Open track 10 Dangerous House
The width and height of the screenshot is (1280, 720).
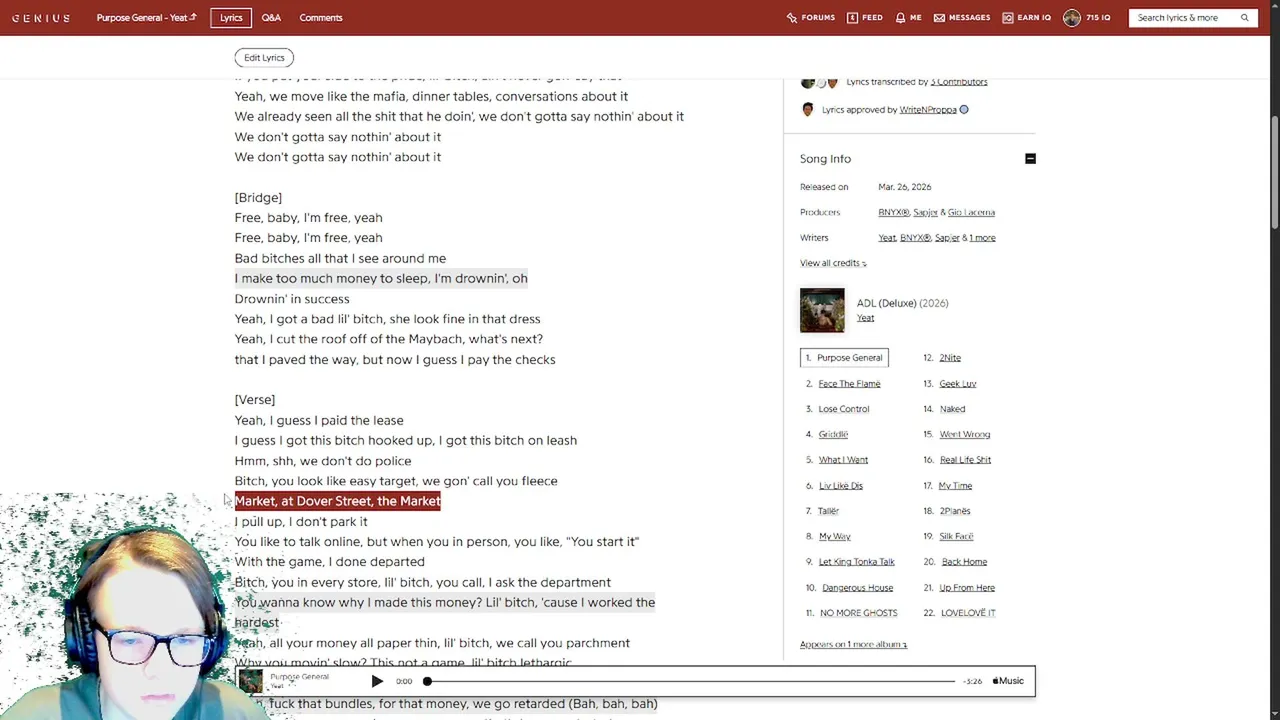tap(856, 588)
